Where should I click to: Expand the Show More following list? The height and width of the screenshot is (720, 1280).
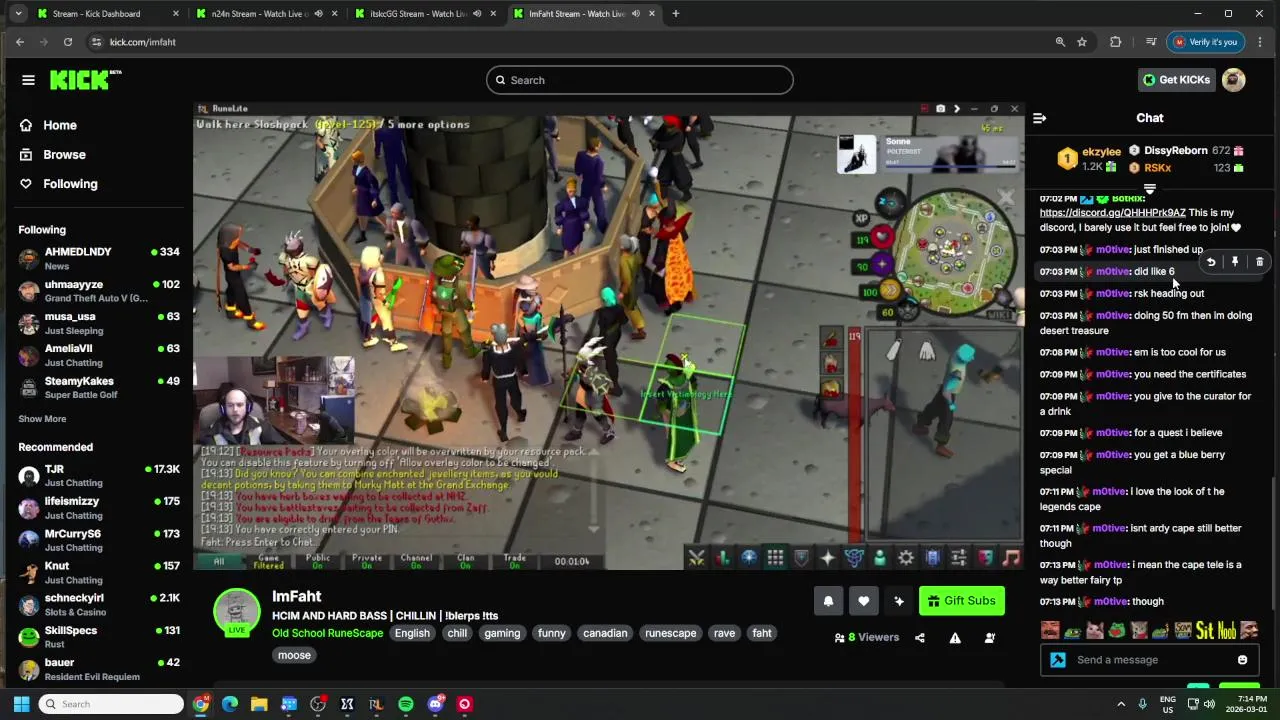(x=42, y=419)
